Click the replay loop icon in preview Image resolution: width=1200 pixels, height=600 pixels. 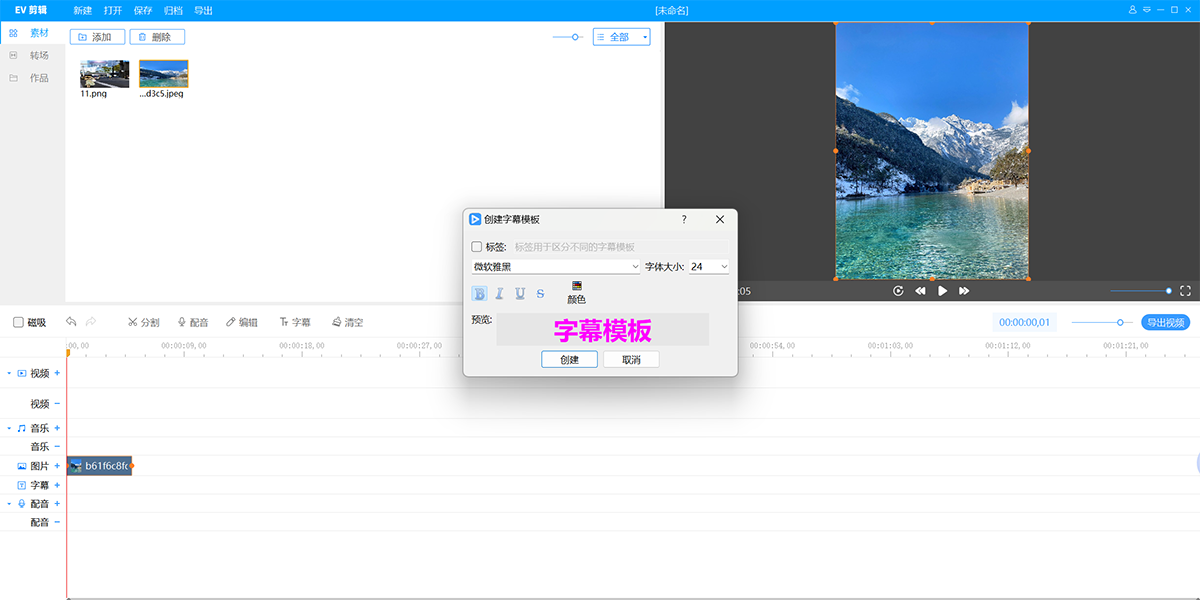[x=898, y=291]
